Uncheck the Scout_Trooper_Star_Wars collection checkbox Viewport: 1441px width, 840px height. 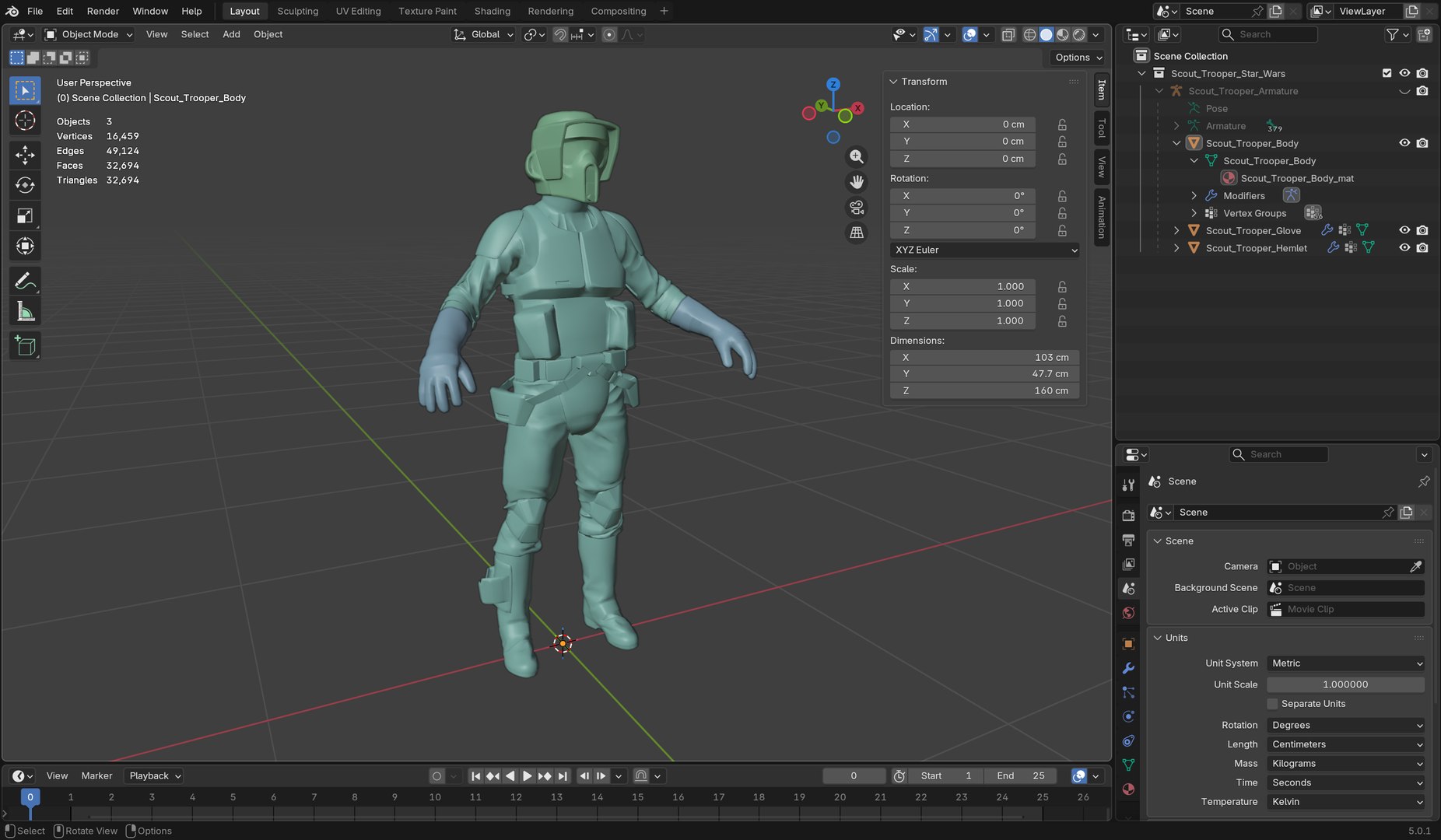[x=1387, y=73]
